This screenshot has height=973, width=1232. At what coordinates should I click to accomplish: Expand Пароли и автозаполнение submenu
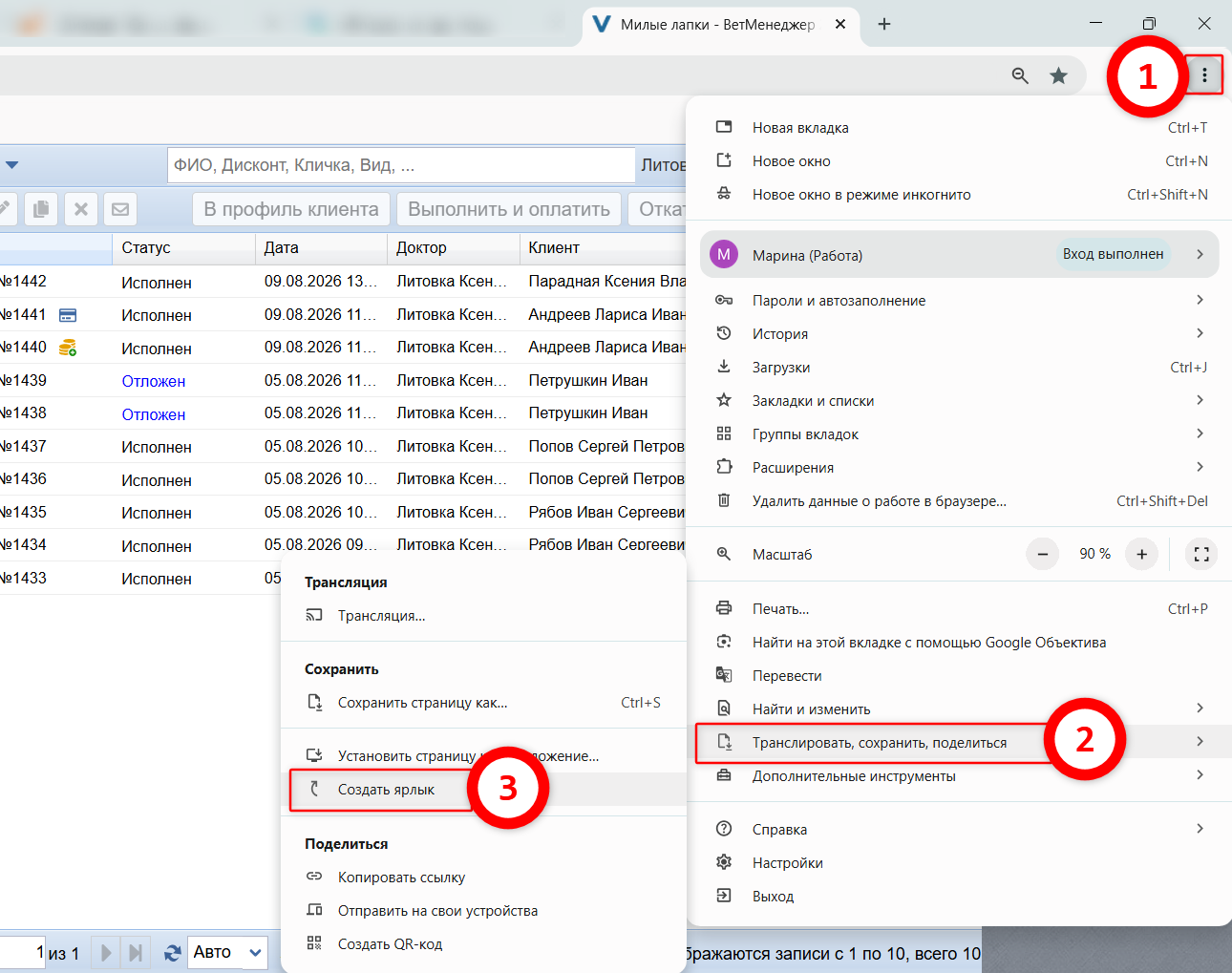959,301
